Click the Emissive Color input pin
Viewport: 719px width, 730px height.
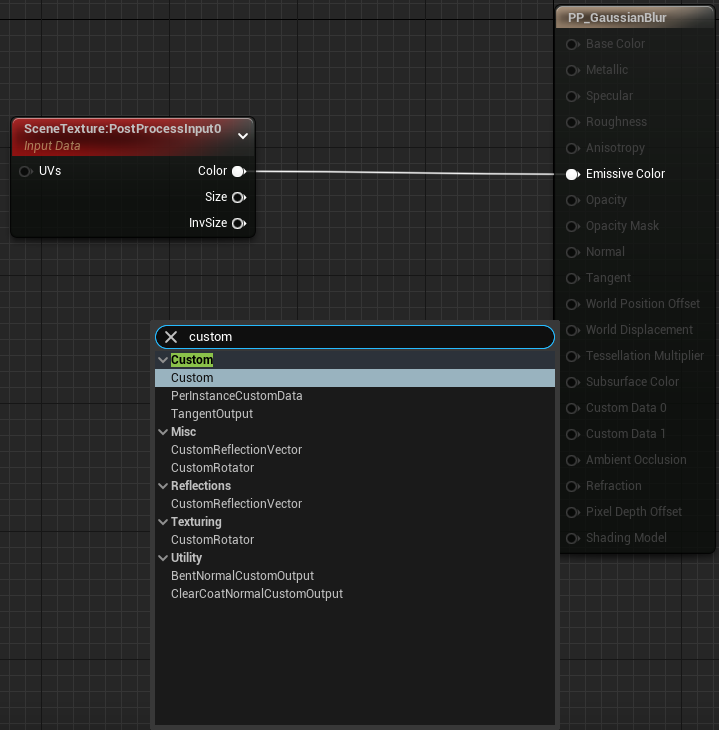click(x=572, y=174)
